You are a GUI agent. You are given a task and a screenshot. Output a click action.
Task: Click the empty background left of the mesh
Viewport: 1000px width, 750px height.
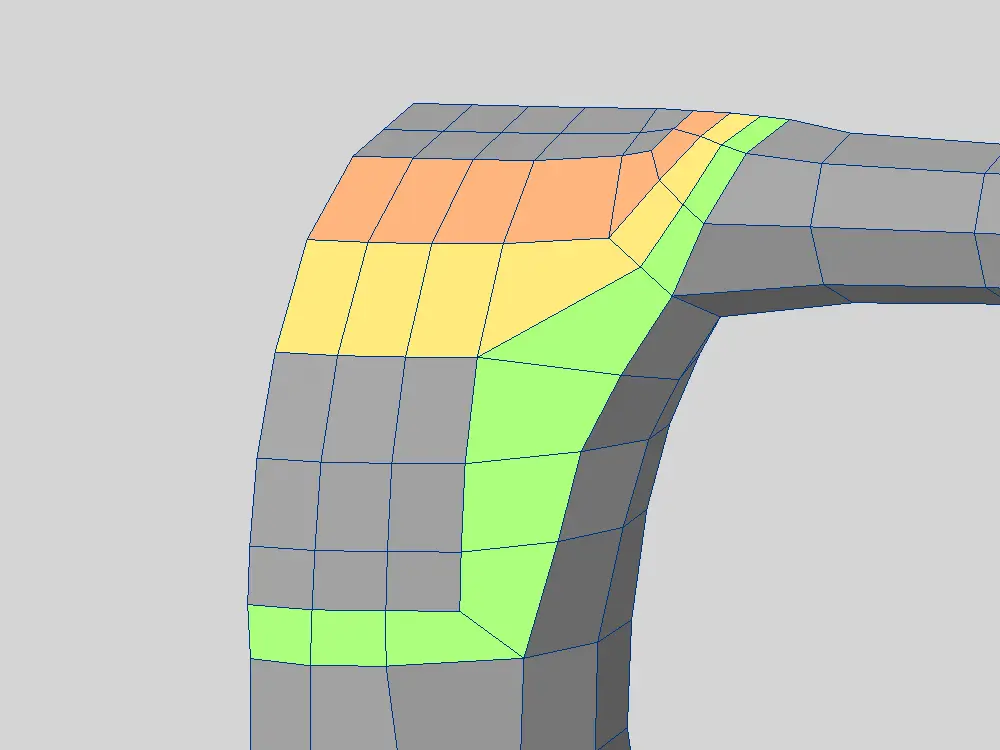click(x=120, y=400)
